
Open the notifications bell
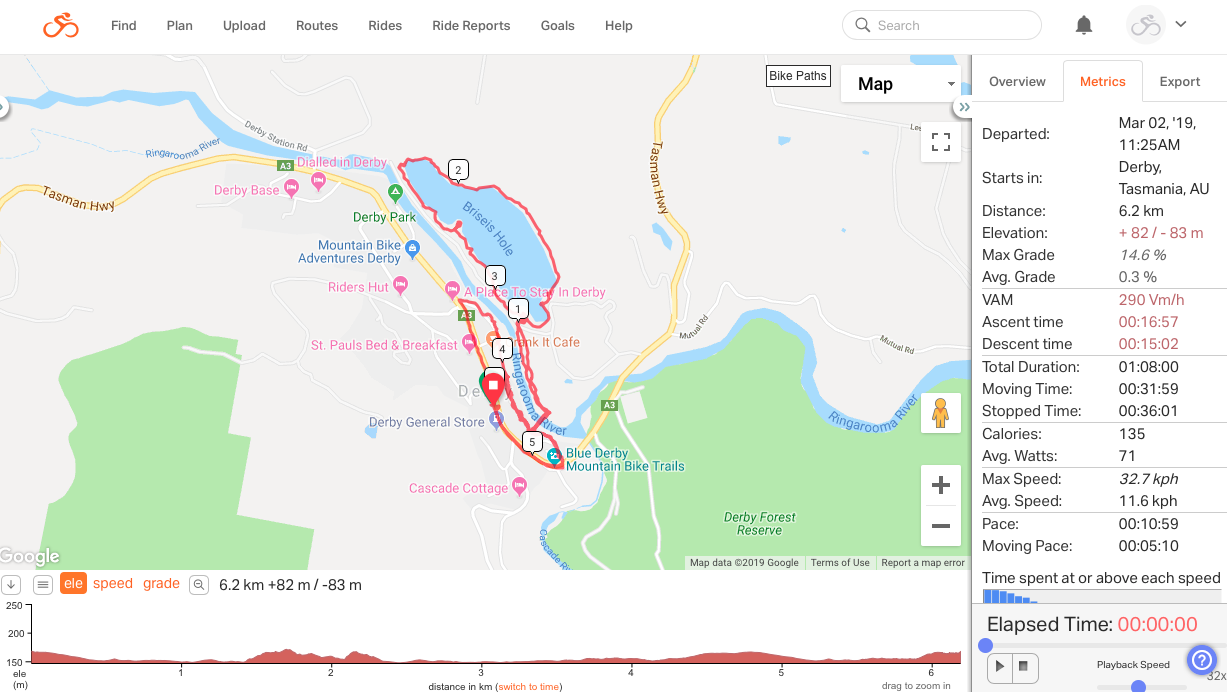(x=1084, y=26)
